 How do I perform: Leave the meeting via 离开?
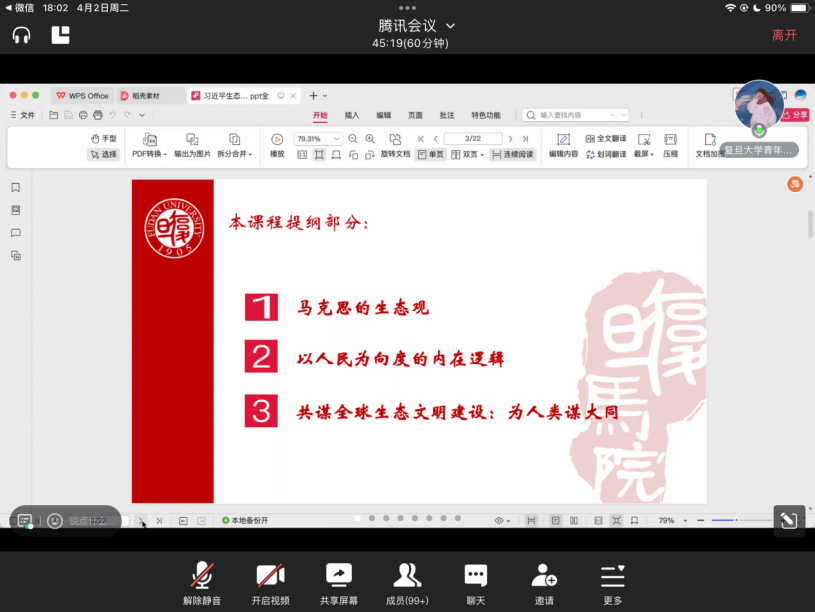[784, 35]
